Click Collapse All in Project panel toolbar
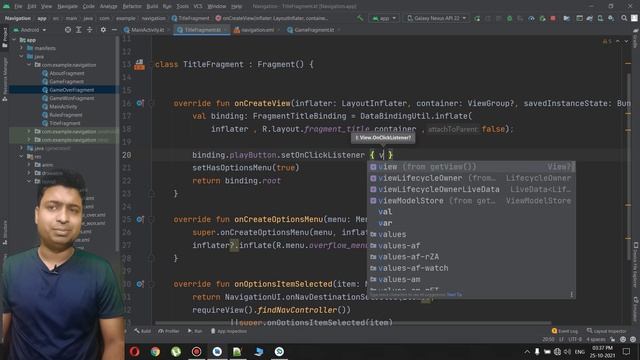Screen dimensions: 640x360 (89, 30)
